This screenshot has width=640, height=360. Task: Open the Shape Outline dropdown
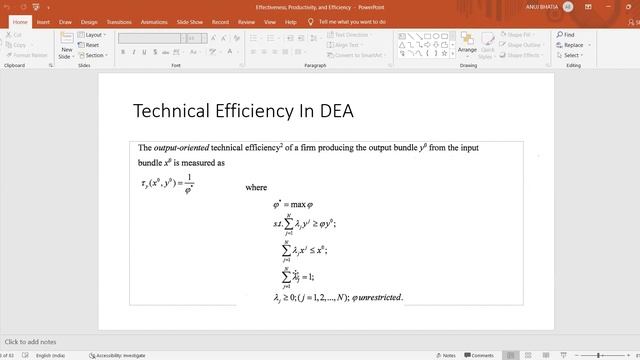tap(522, 45)
